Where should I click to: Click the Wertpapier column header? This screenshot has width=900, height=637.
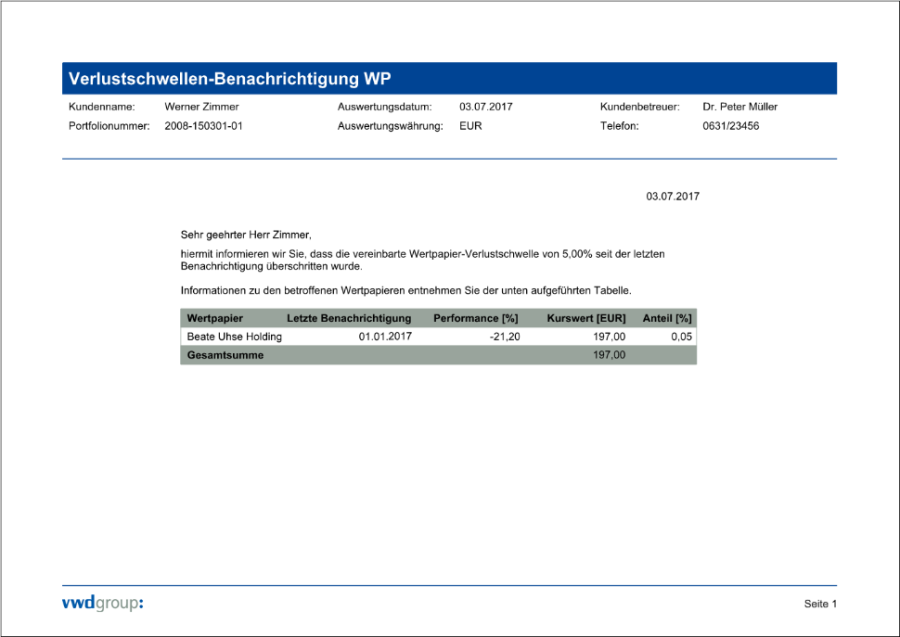click(x=215, y=318)
